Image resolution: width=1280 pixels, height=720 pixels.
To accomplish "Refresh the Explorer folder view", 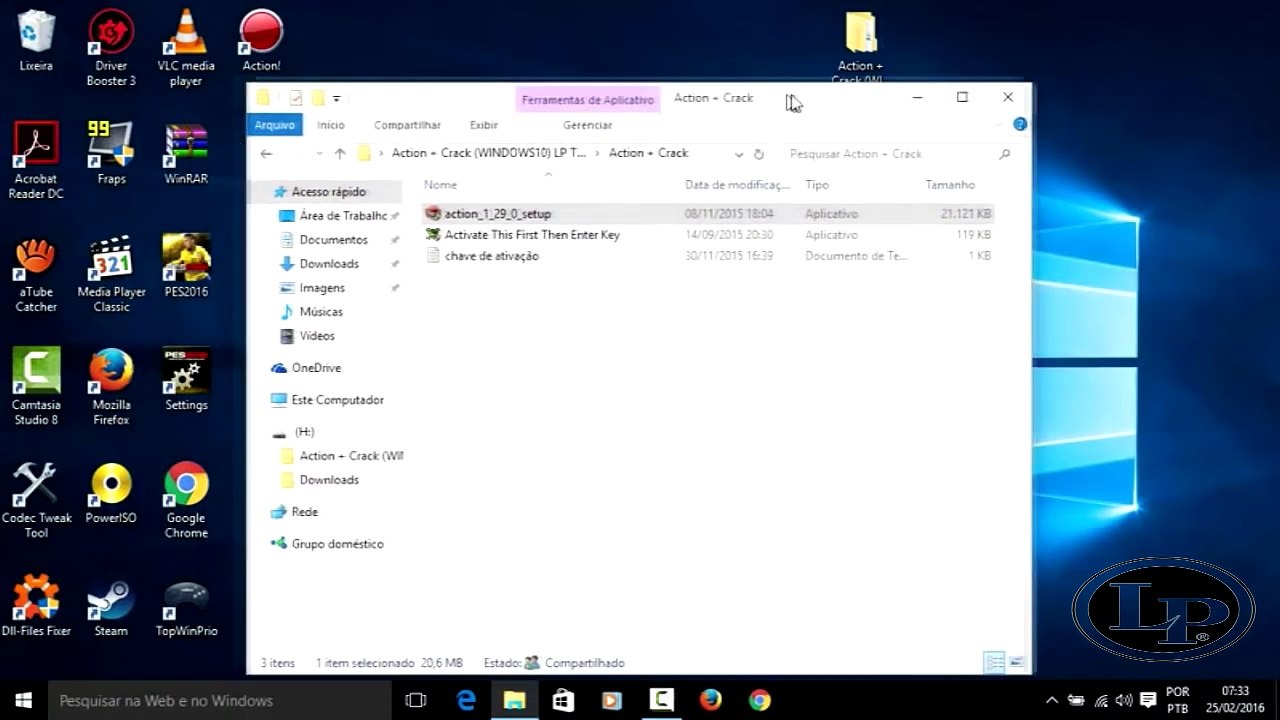I will coord(759,154).
